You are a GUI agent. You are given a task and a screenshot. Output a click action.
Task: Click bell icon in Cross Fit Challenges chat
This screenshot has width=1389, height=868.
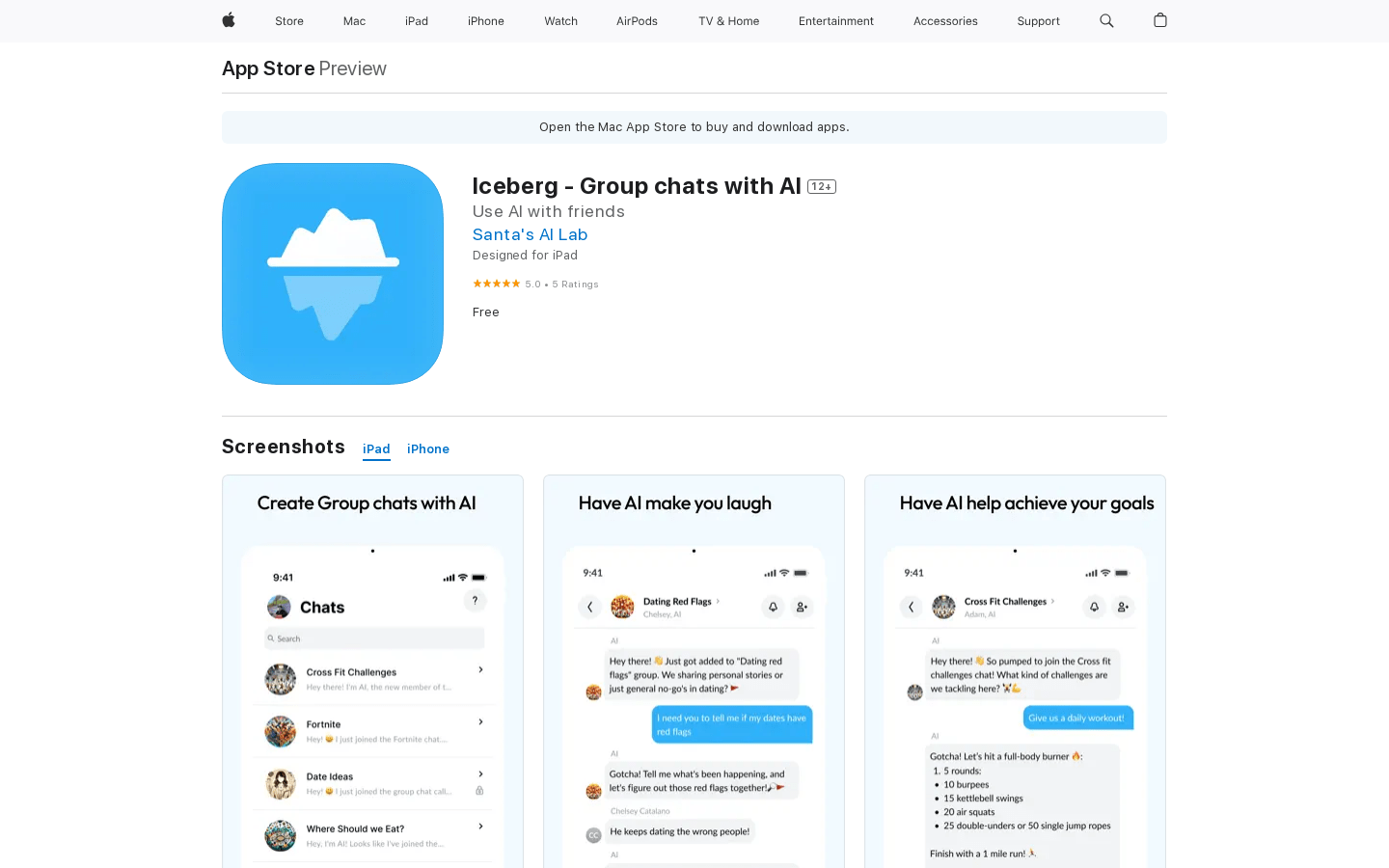1094,607
